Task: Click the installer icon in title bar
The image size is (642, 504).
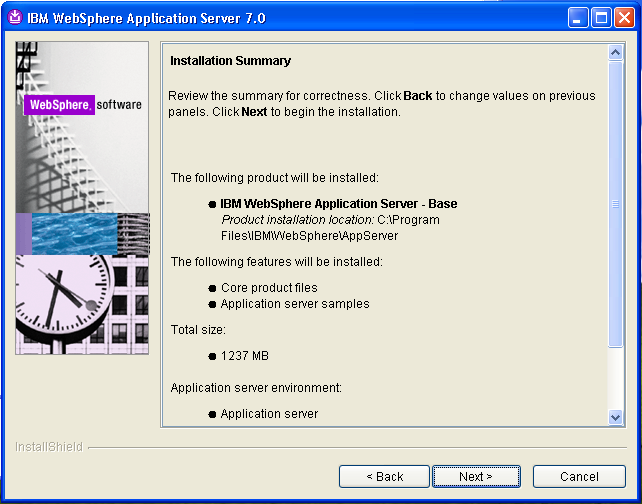Action: tap(15, 18)
